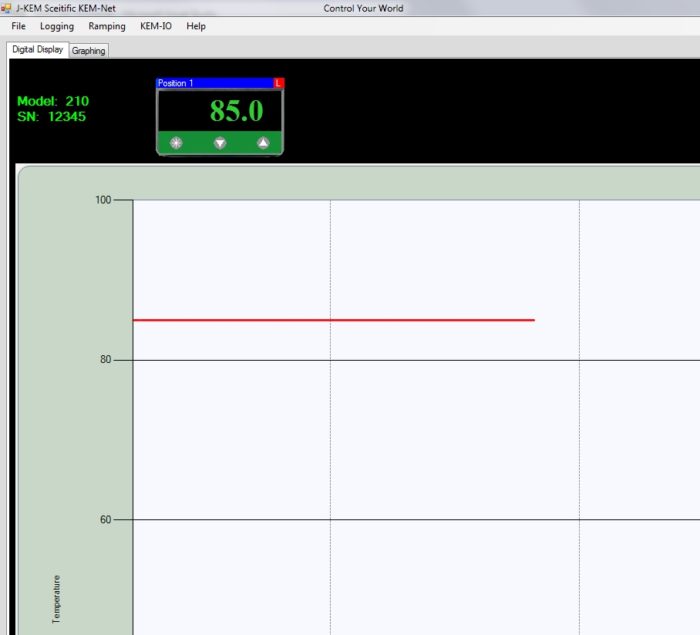Viewport: 700px width, 635px height.
Task: Click the Position 1 blue title bar
Action: [214, 83]
